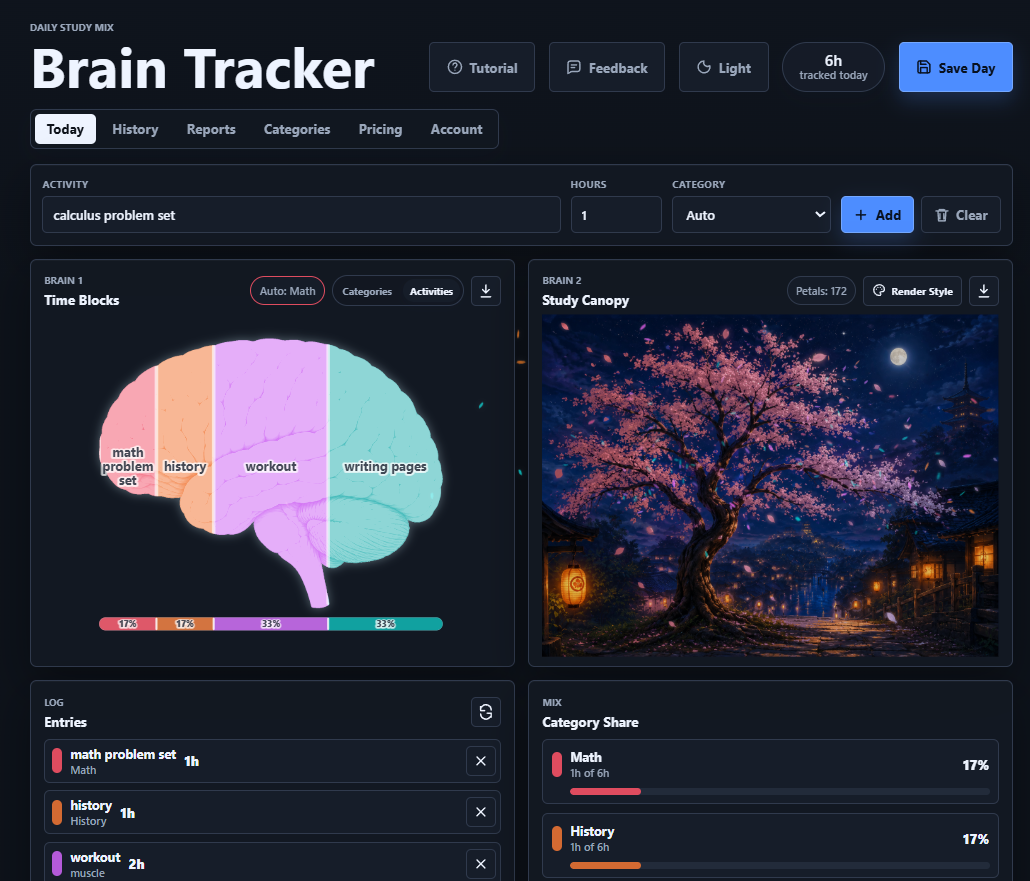Click the red 17% bar segment
1030x881 pixels.
(x=127, y=623)
